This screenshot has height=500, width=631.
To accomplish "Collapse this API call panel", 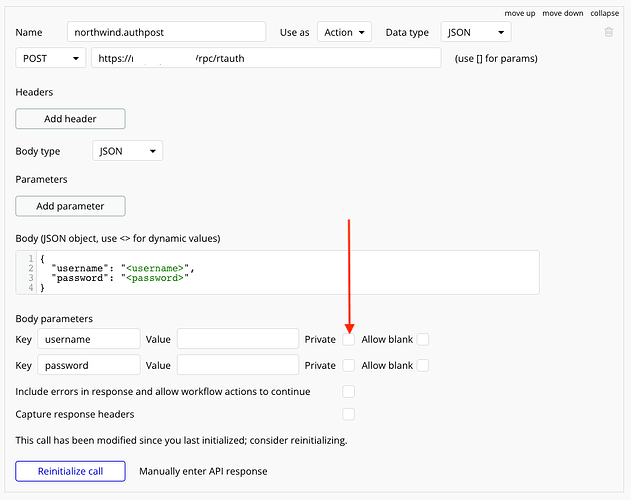I will coord(604,13).
